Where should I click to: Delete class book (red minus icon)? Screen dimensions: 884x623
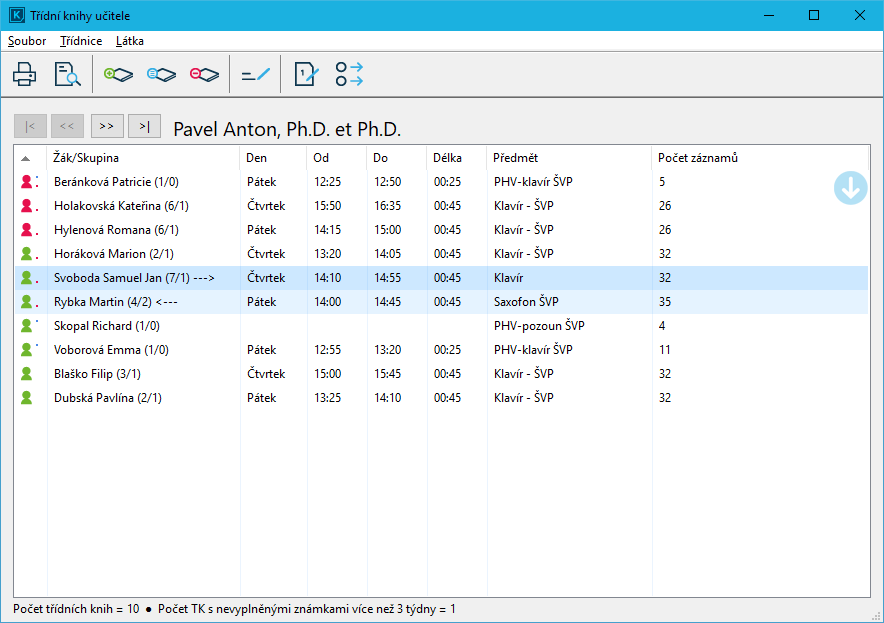pyautogui.click(x=204, y=74)
